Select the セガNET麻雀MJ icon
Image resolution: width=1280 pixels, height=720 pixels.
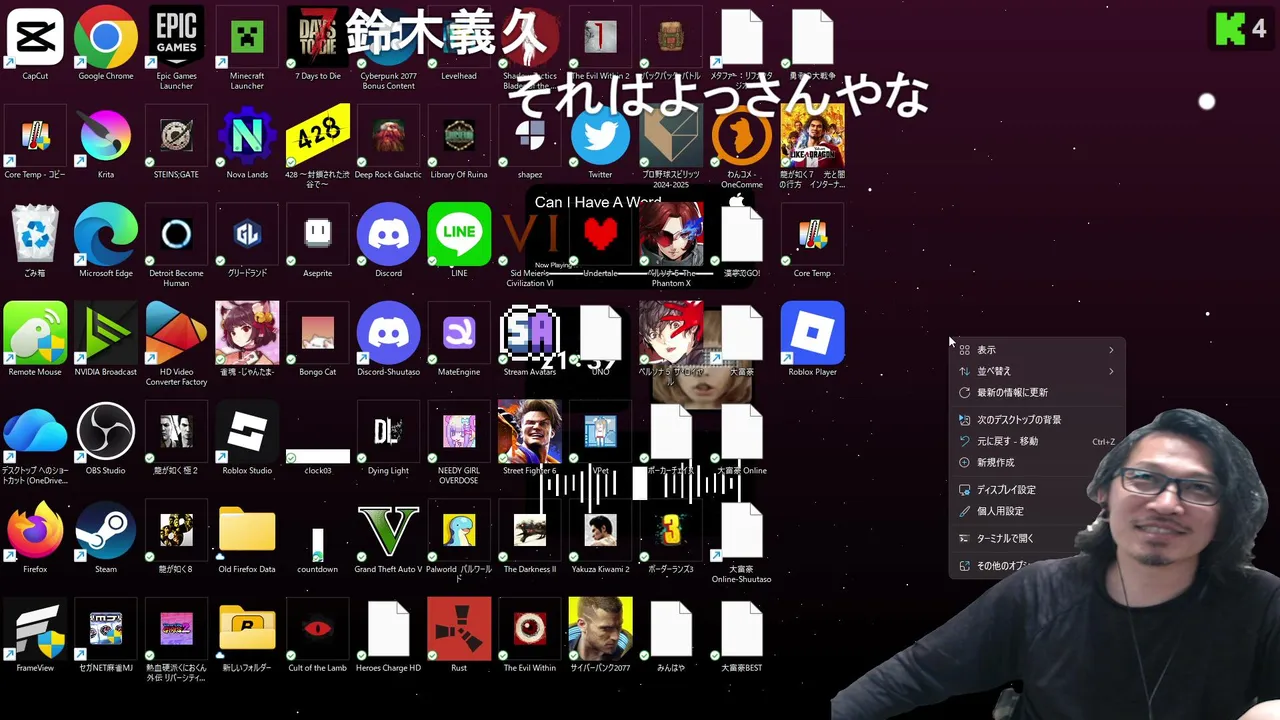(106, 630)
